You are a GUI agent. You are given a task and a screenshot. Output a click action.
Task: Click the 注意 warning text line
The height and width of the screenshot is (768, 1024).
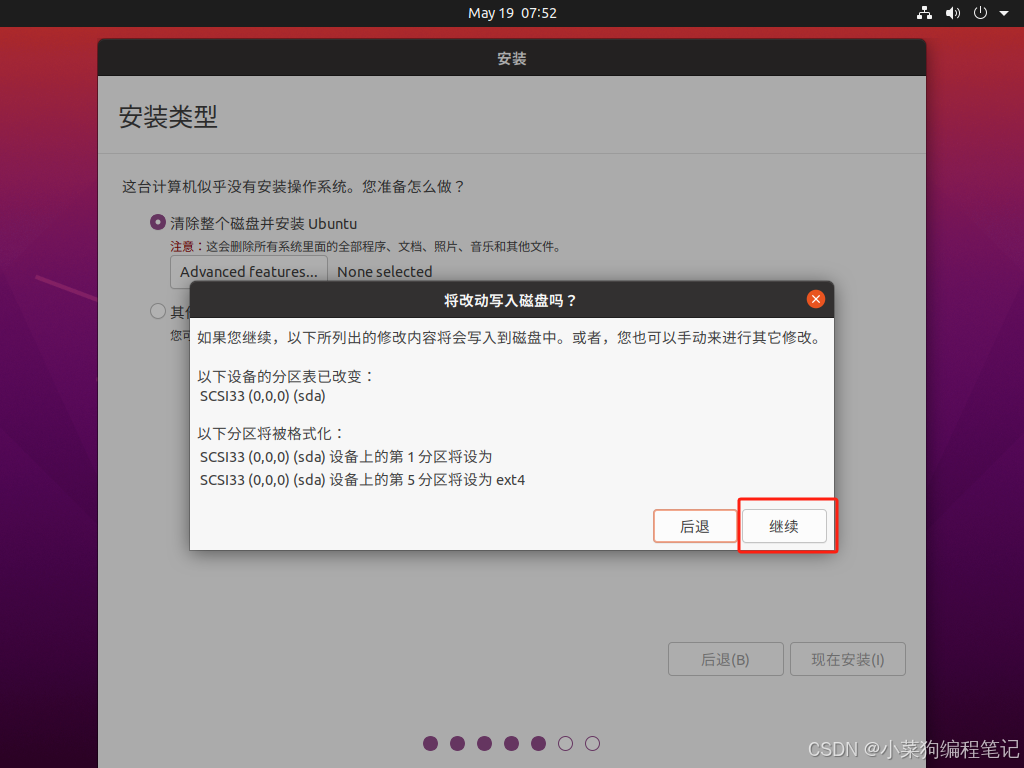tap(366, 246)
